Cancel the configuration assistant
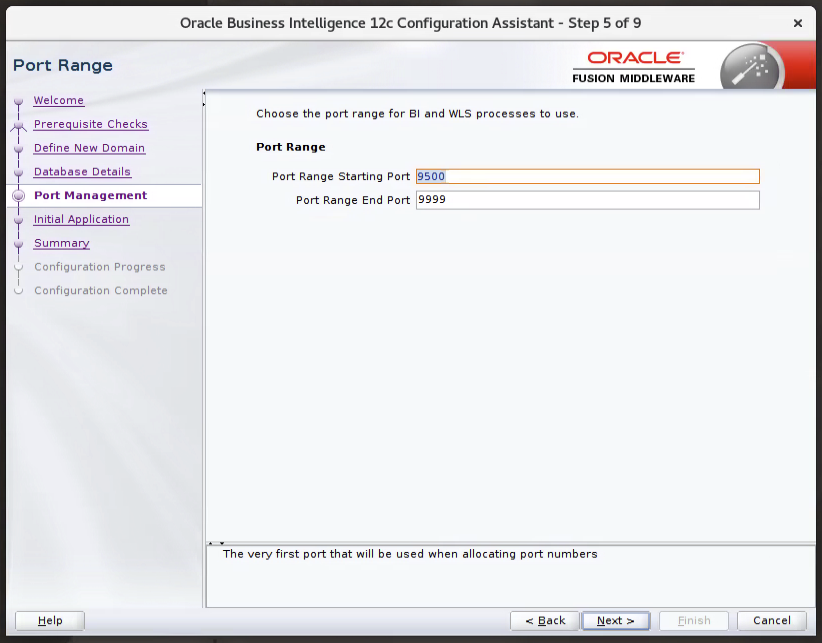 pyautogui.click(x=772, y=620)
